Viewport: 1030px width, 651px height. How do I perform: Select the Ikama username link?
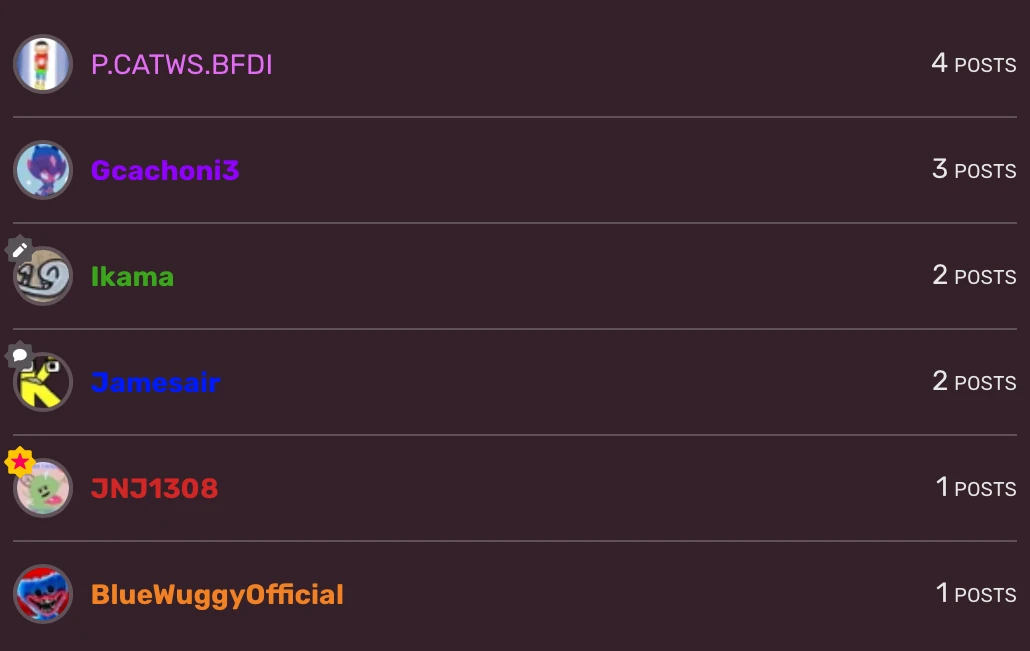tap(132, 276)
